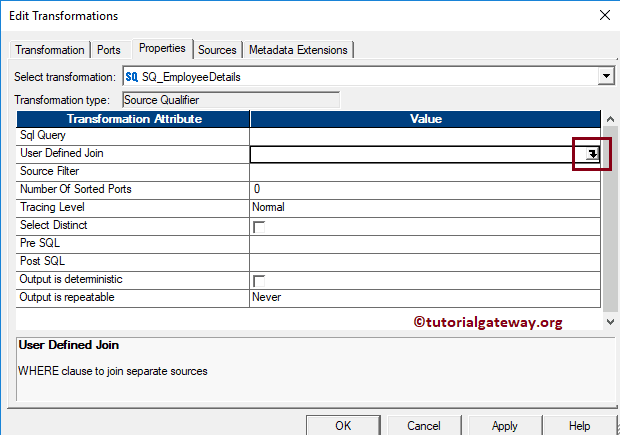The width and height of the screenshot is (620, 435).
Task: Open Help for this dialog
Action: pyautogui.click(x=579, y=425)
